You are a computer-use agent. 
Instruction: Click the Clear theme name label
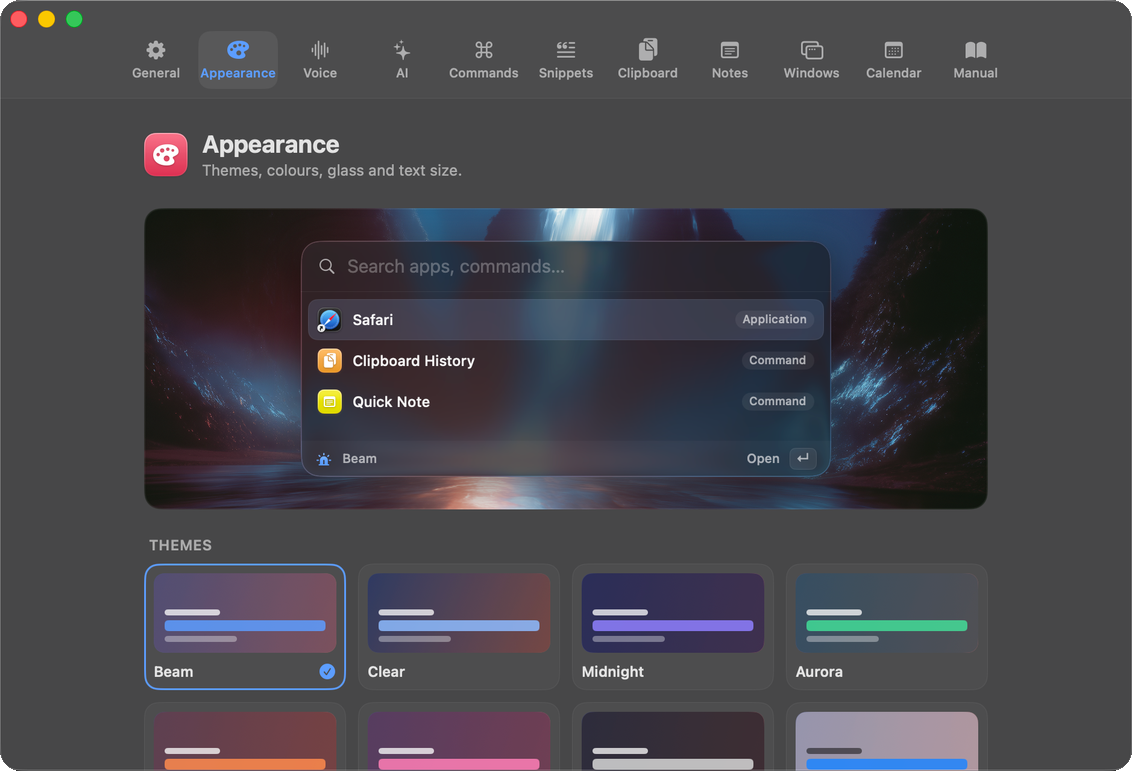point(386,672)
